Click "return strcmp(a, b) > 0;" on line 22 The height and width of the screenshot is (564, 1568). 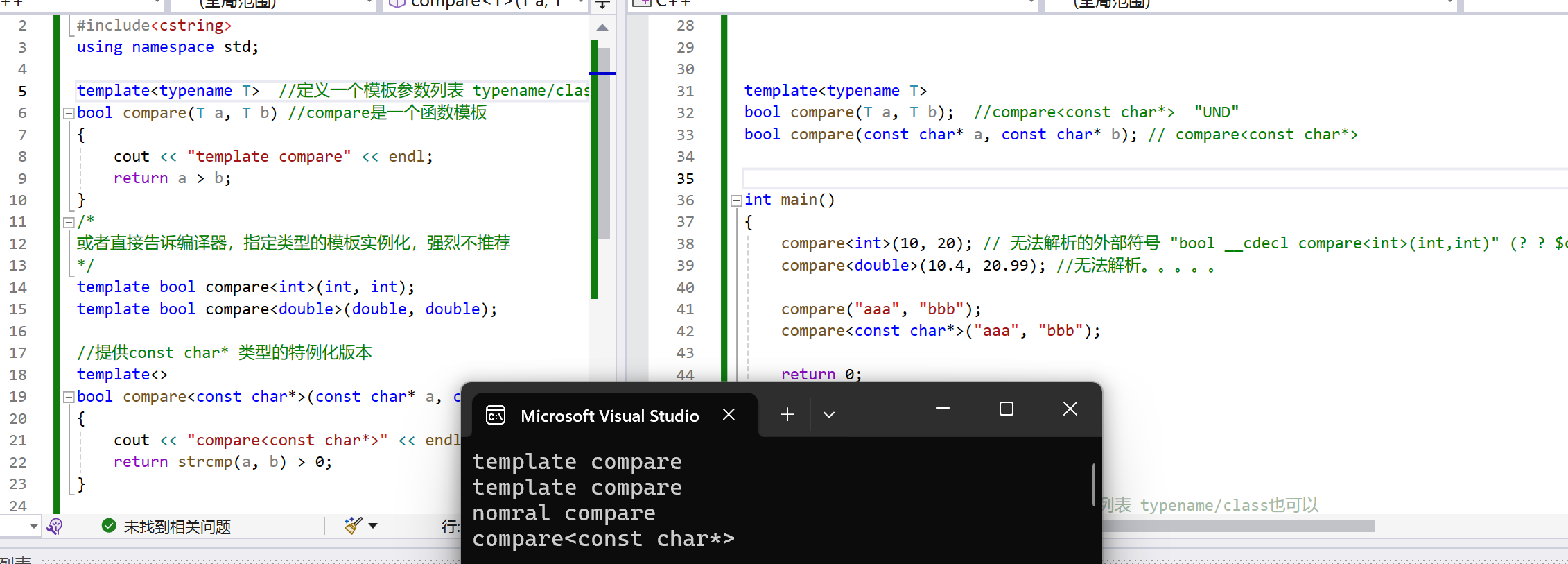[223, 462]
